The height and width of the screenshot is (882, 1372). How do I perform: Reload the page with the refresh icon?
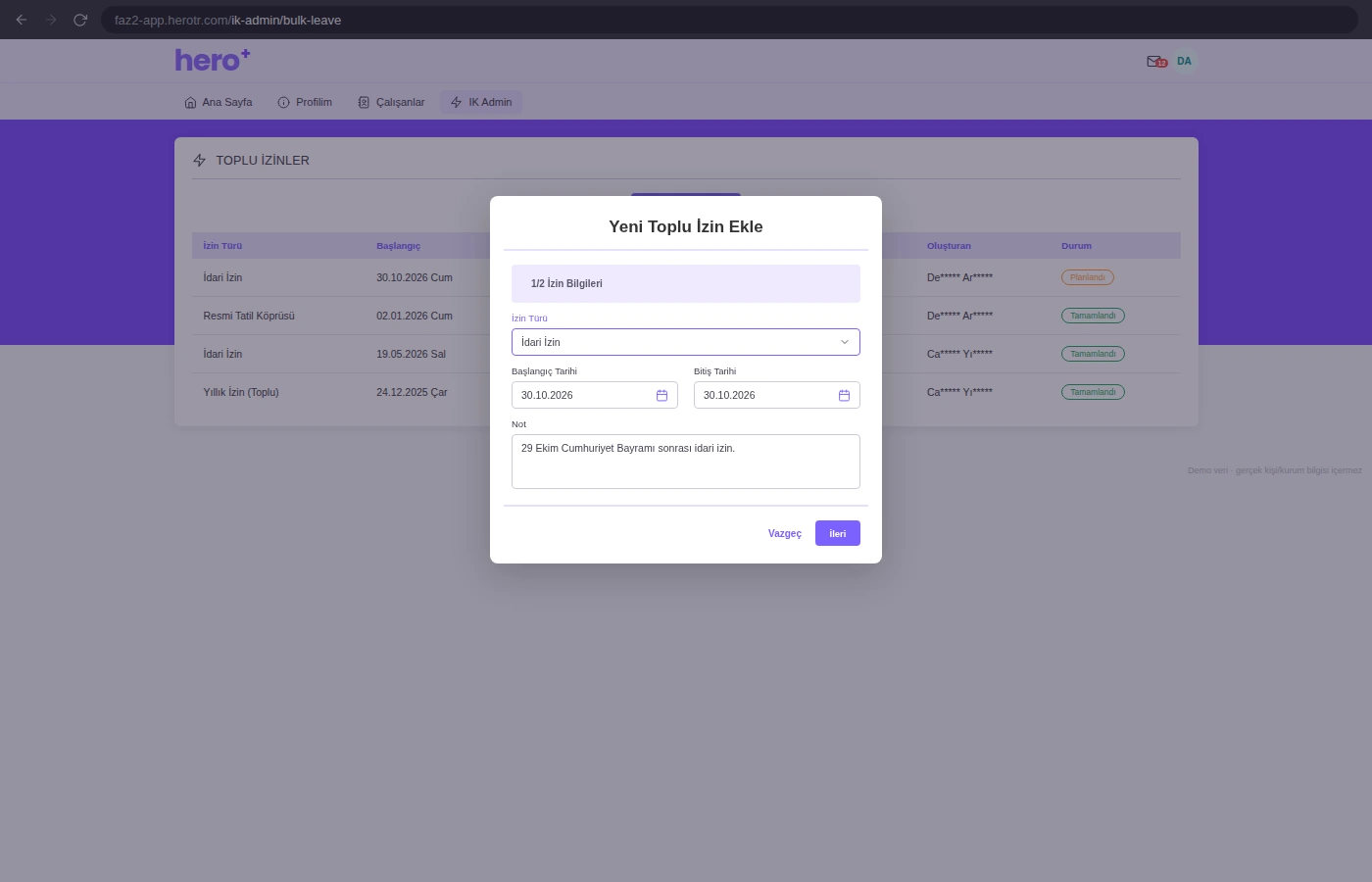click(80, 20)
